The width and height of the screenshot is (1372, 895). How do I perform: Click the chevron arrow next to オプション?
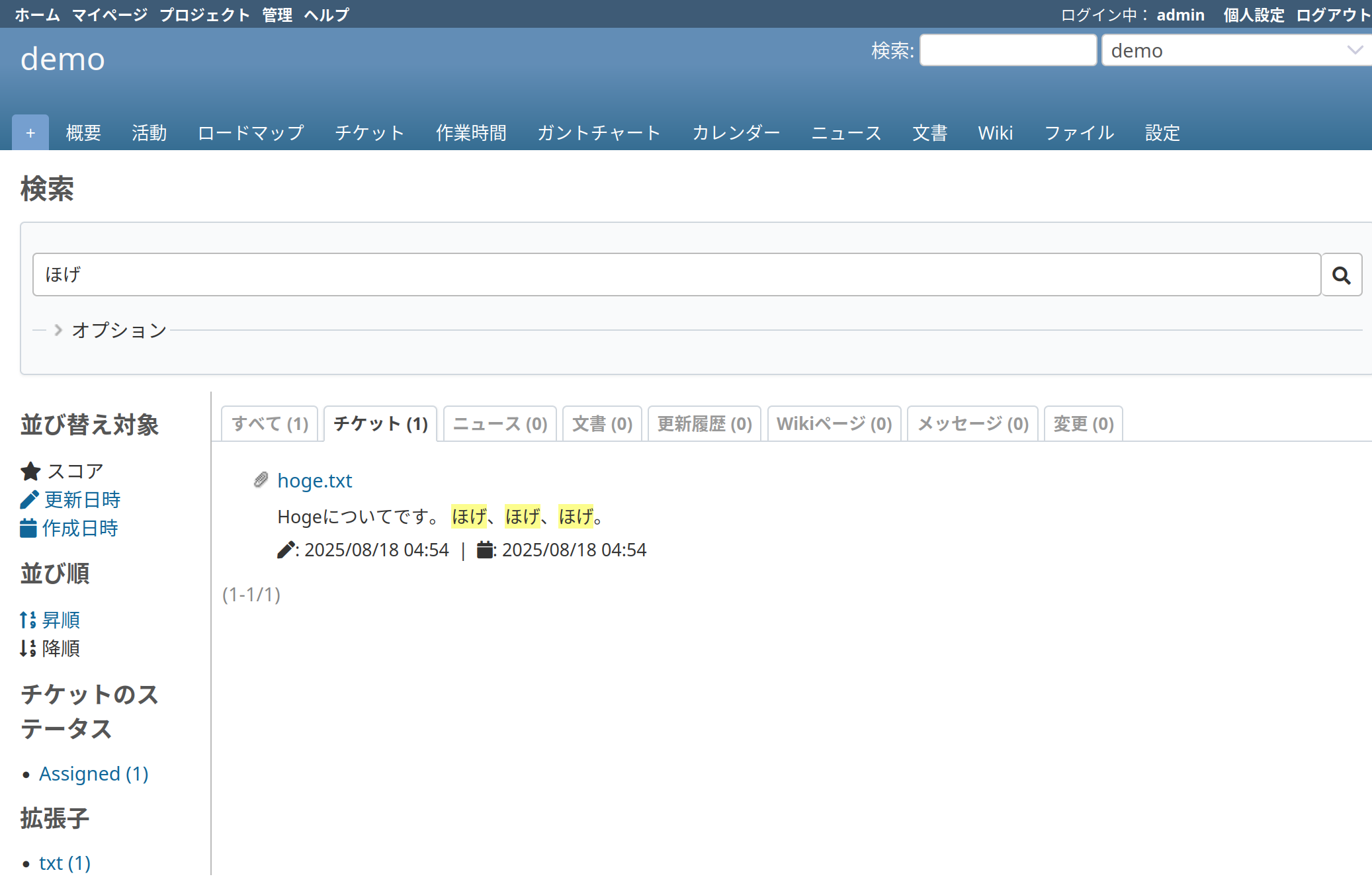point(58,330)
